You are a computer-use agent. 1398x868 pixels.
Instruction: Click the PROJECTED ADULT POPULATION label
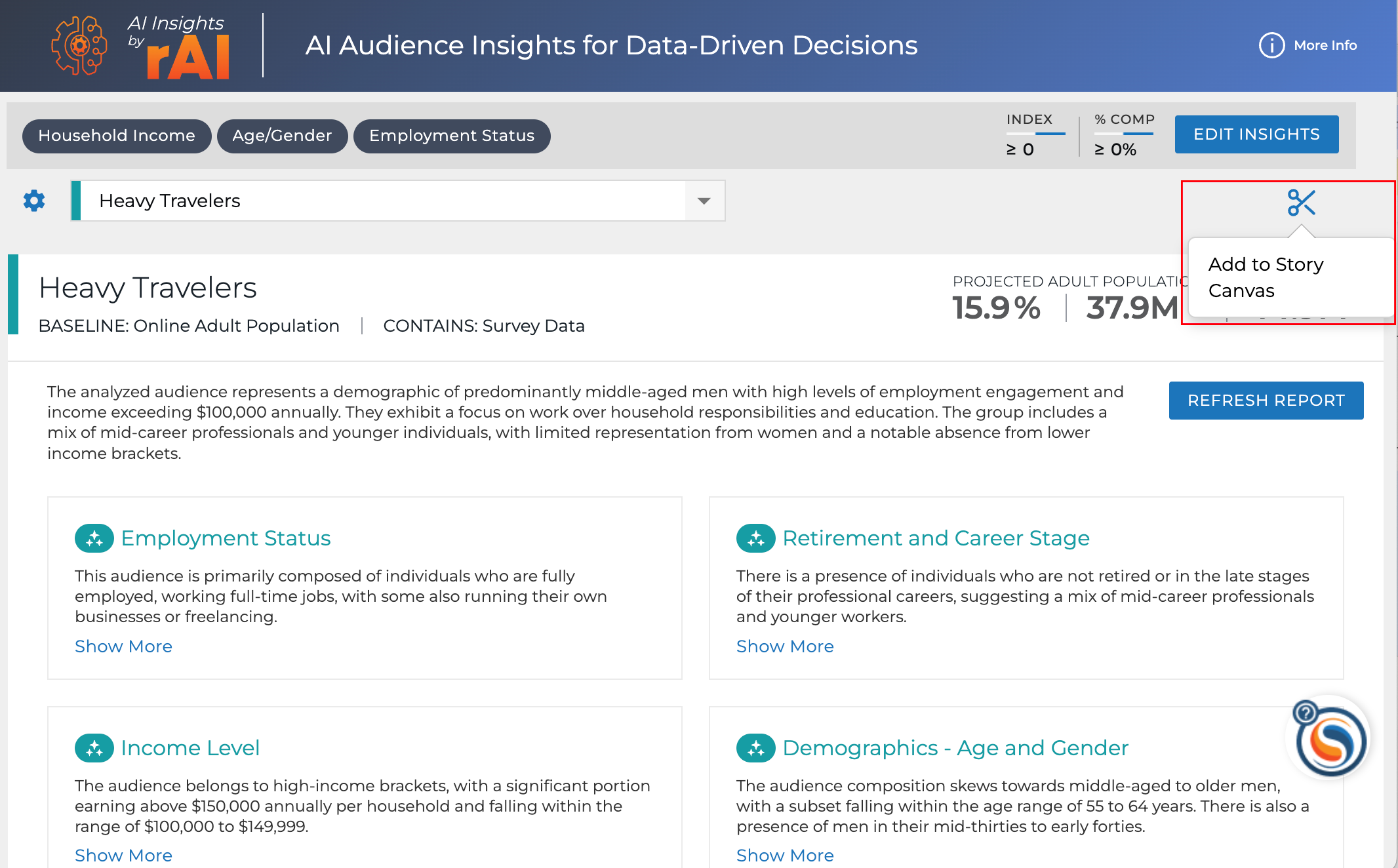[x=1069, y=281]
